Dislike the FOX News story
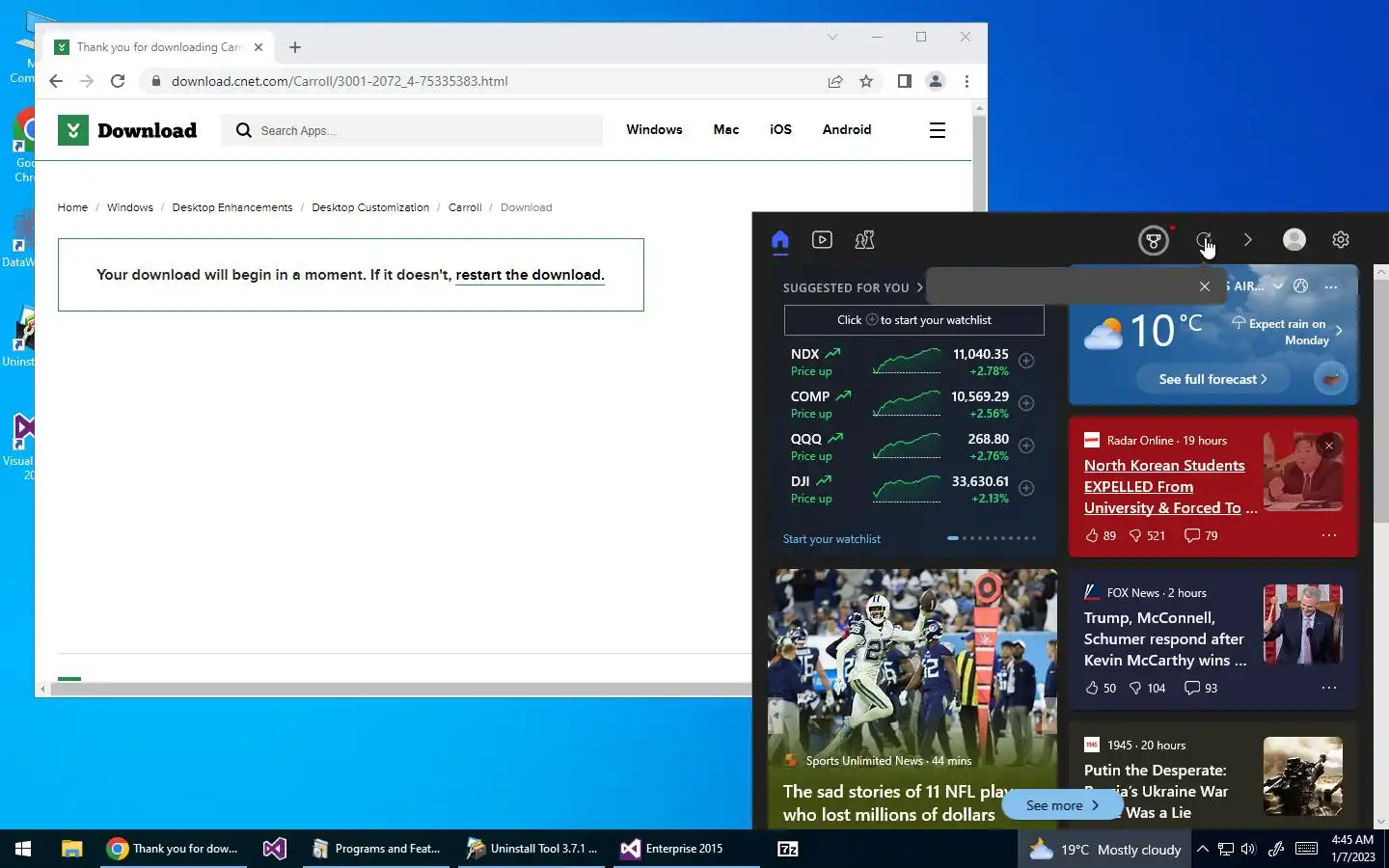The image size is (1389, 868). pyautogui.click(x=1147, y=688)
